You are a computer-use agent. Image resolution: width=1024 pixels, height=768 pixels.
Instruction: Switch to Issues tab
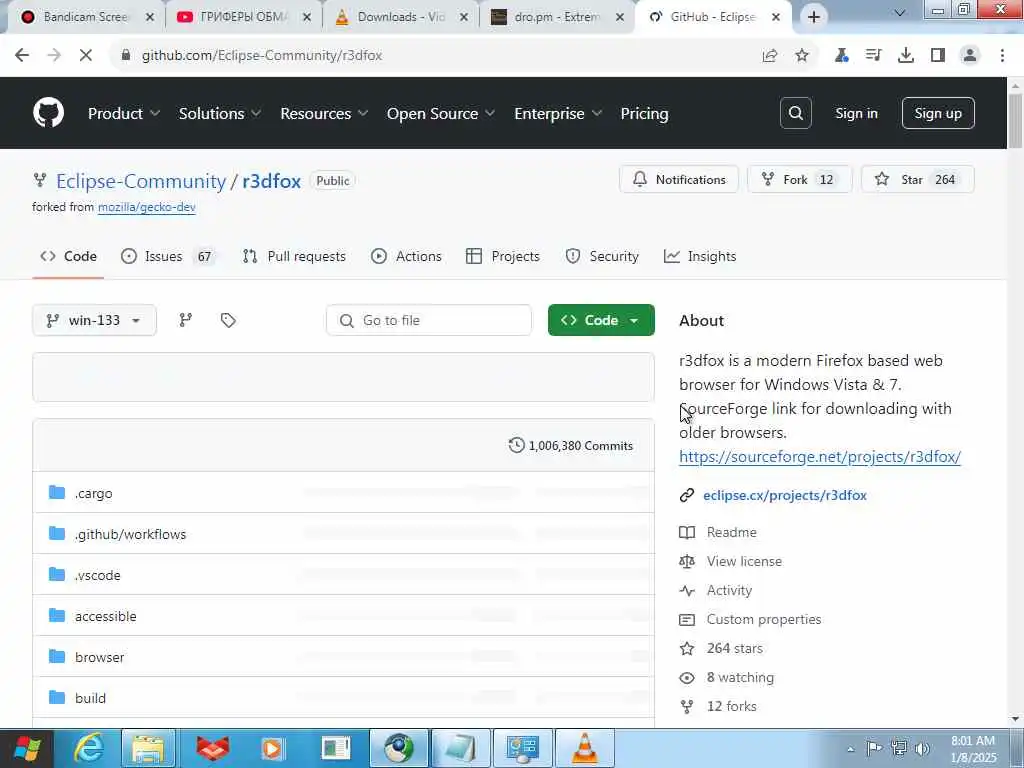[x=168, y=257]
